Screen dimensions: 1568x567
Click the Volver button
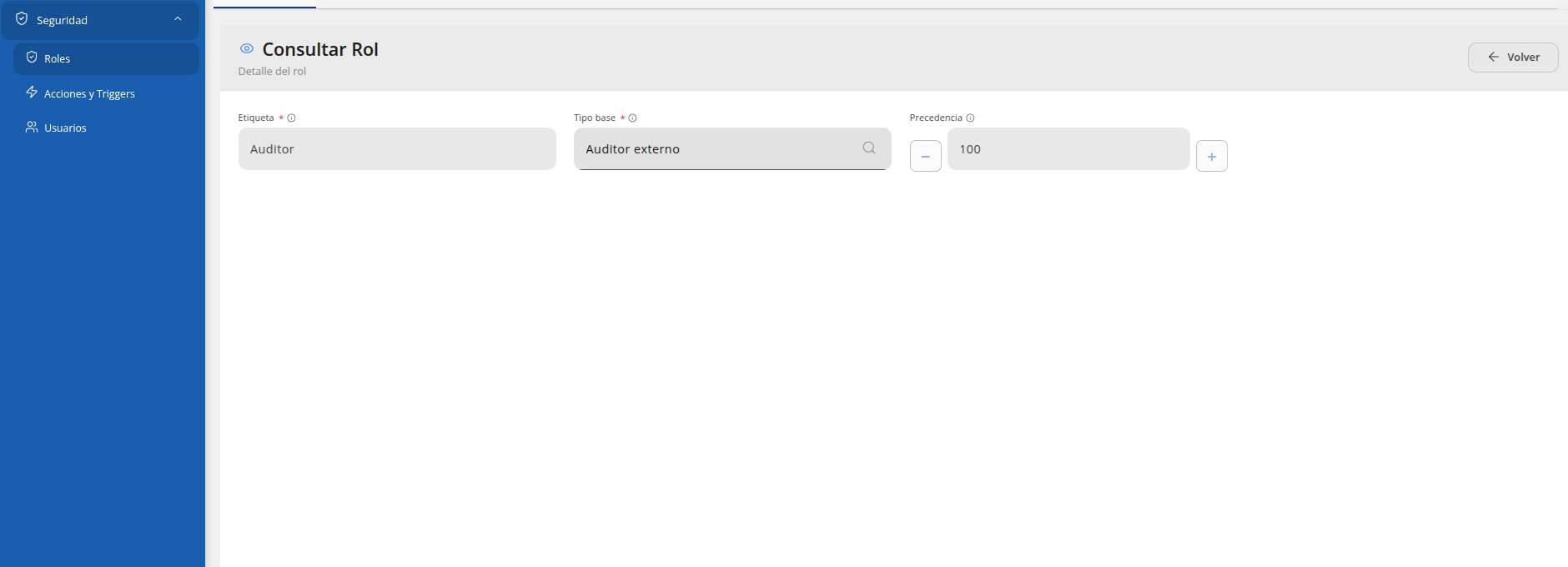(x=1513, y=58)
